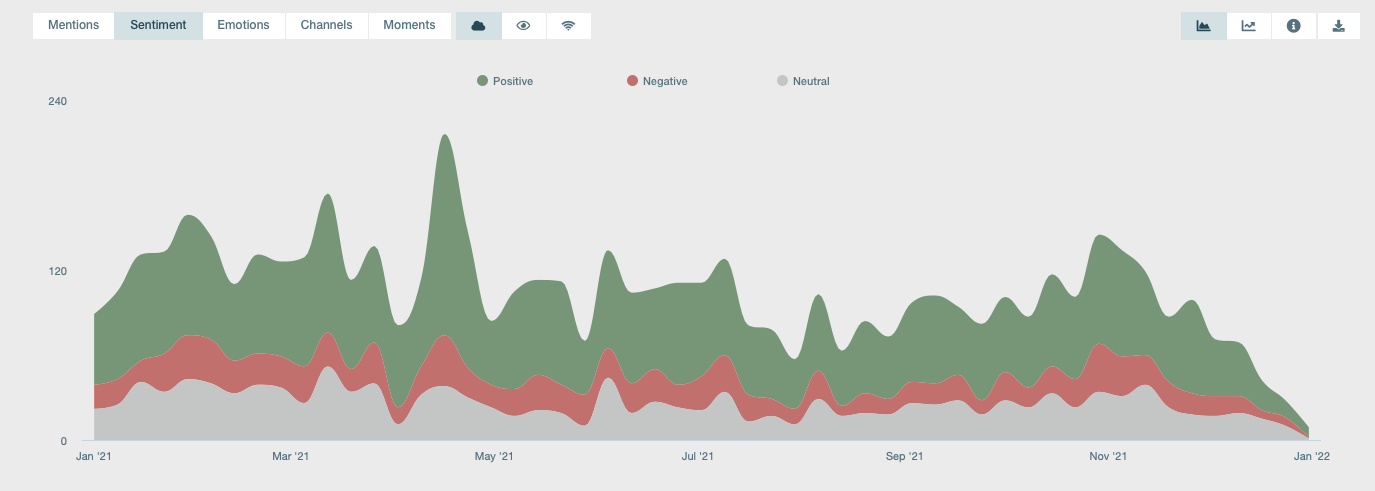Open the Moments tab
The image size is (1375, 491).
[x=409, y=25]
